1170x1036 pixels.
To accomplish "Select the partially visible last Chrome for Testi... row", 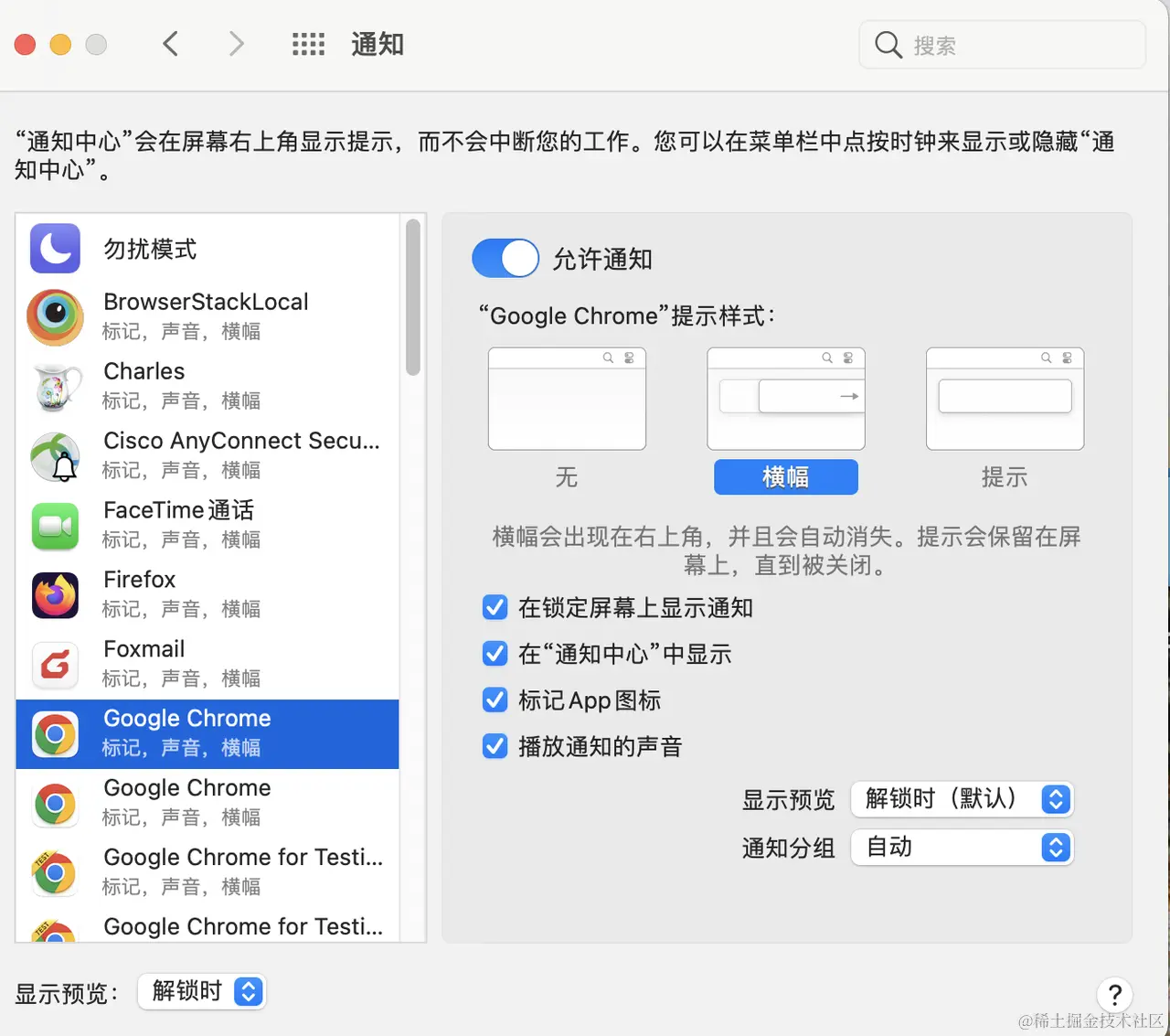I will point(207,925).
